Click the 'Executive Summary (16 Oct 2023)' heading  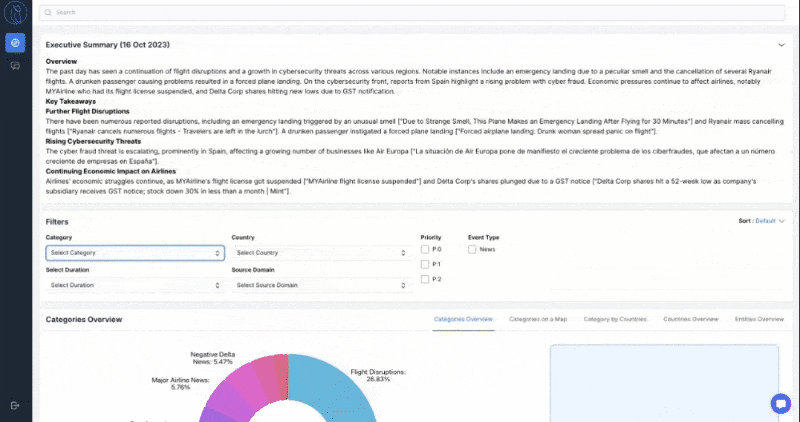[x=108, y=45]
